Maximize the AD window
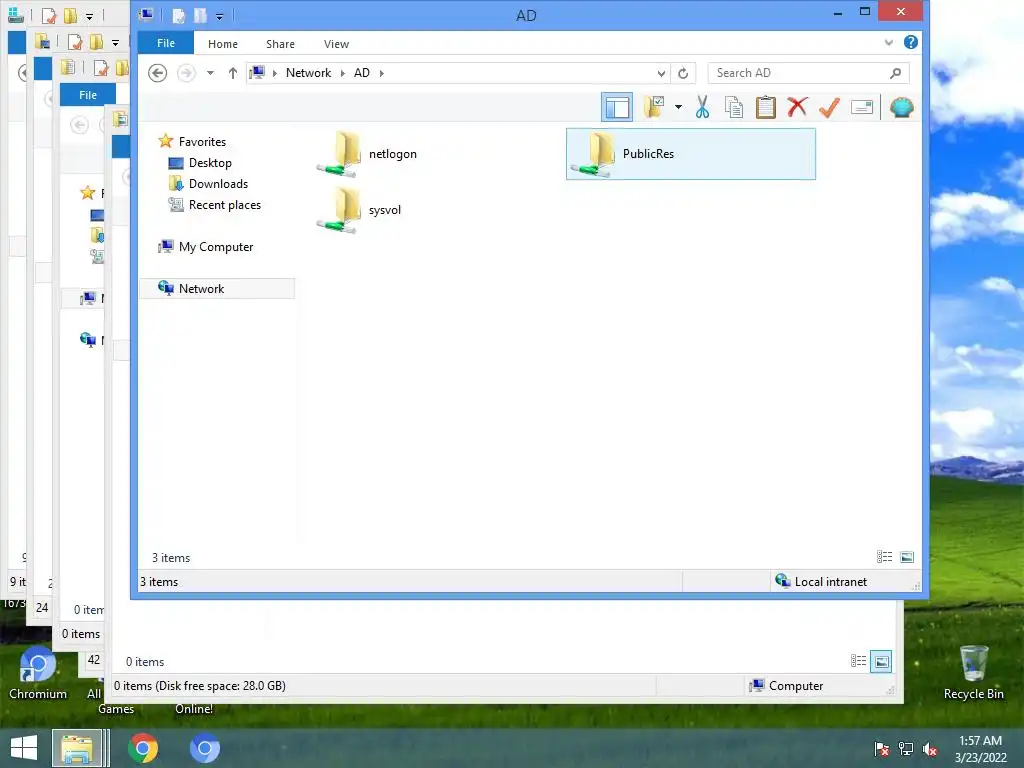Viewport: 1024px width, 768px height. pos(865,12)
